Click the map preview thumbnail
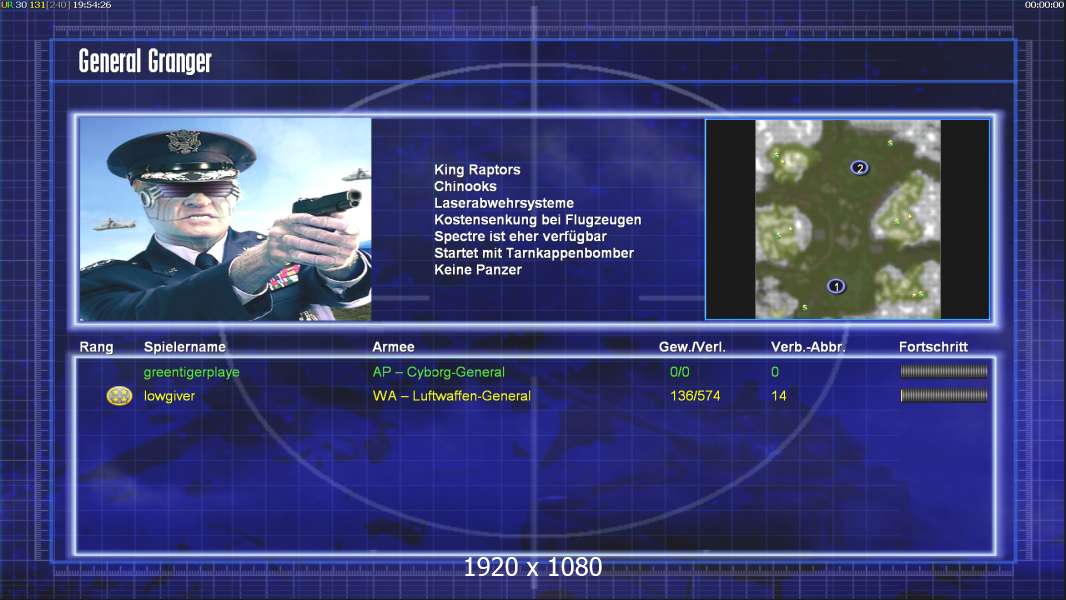The height and width of the screenshot is (600, 1066). 848,219
